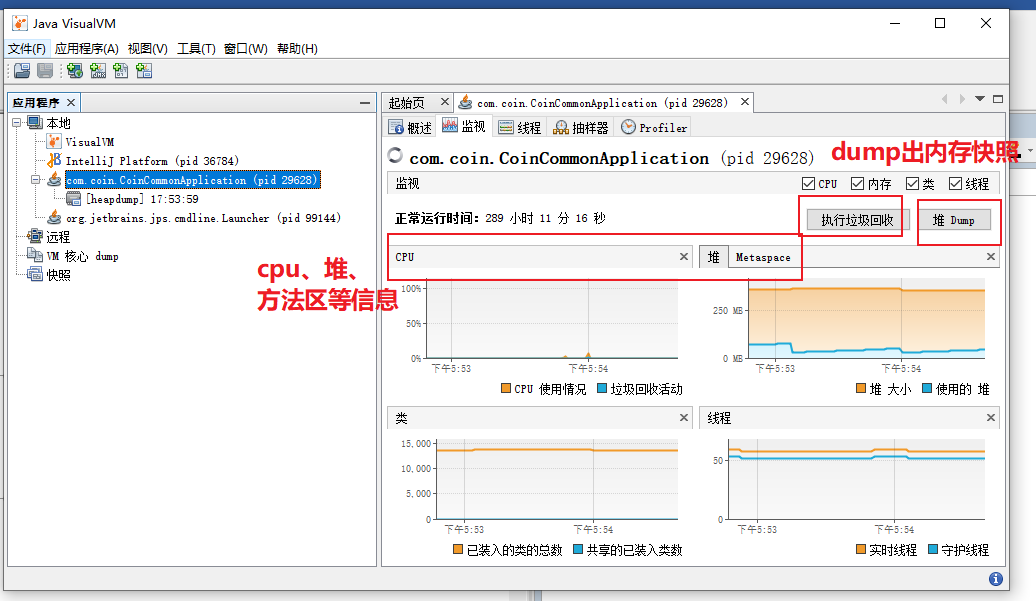This screenshot has height=601, width=1036.
Task: Select com.coin.CoinCommonApplication in tree
Action: (192, 180)
